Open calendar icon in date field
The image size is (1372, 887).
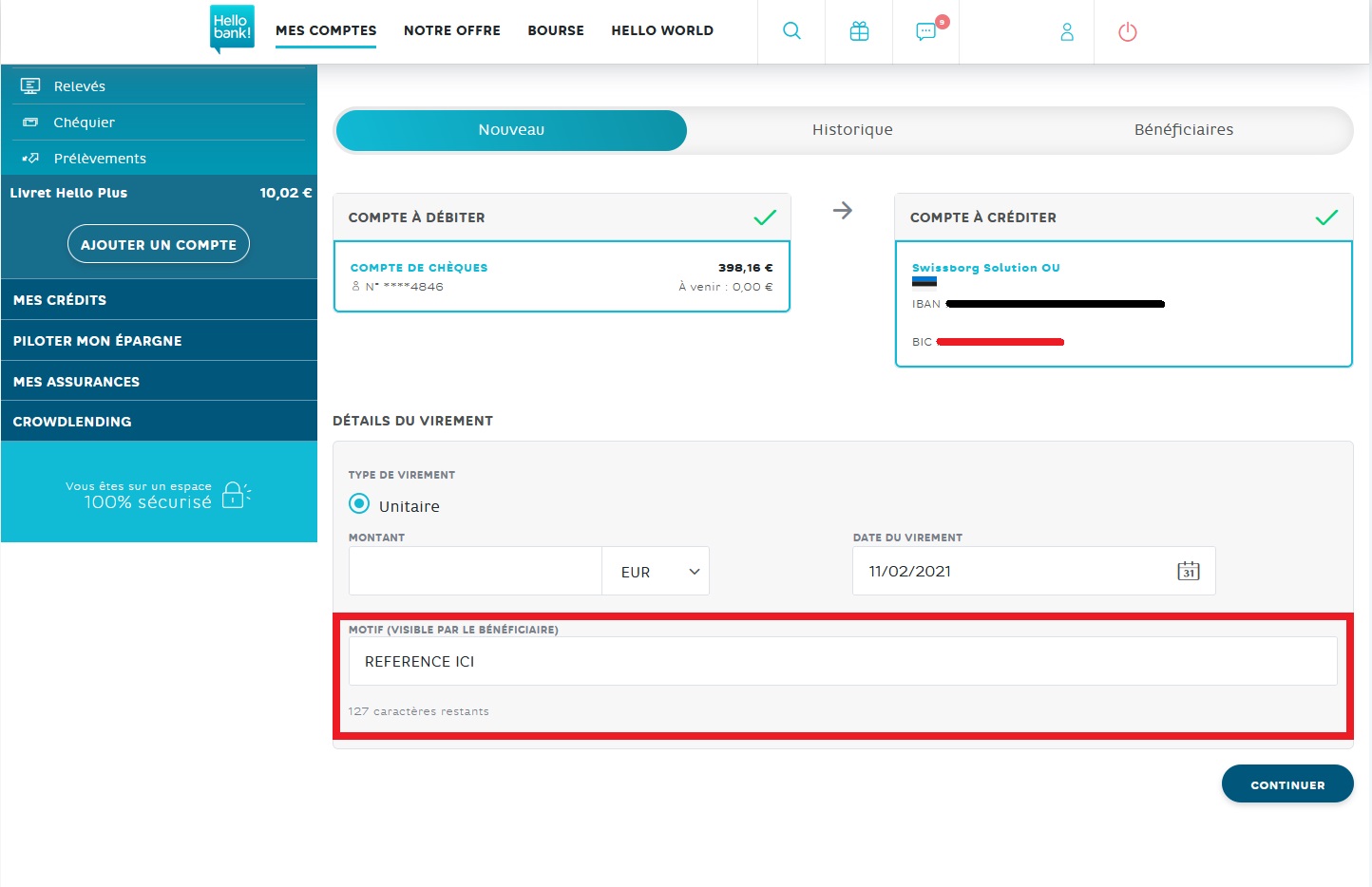pos(1188,571)
